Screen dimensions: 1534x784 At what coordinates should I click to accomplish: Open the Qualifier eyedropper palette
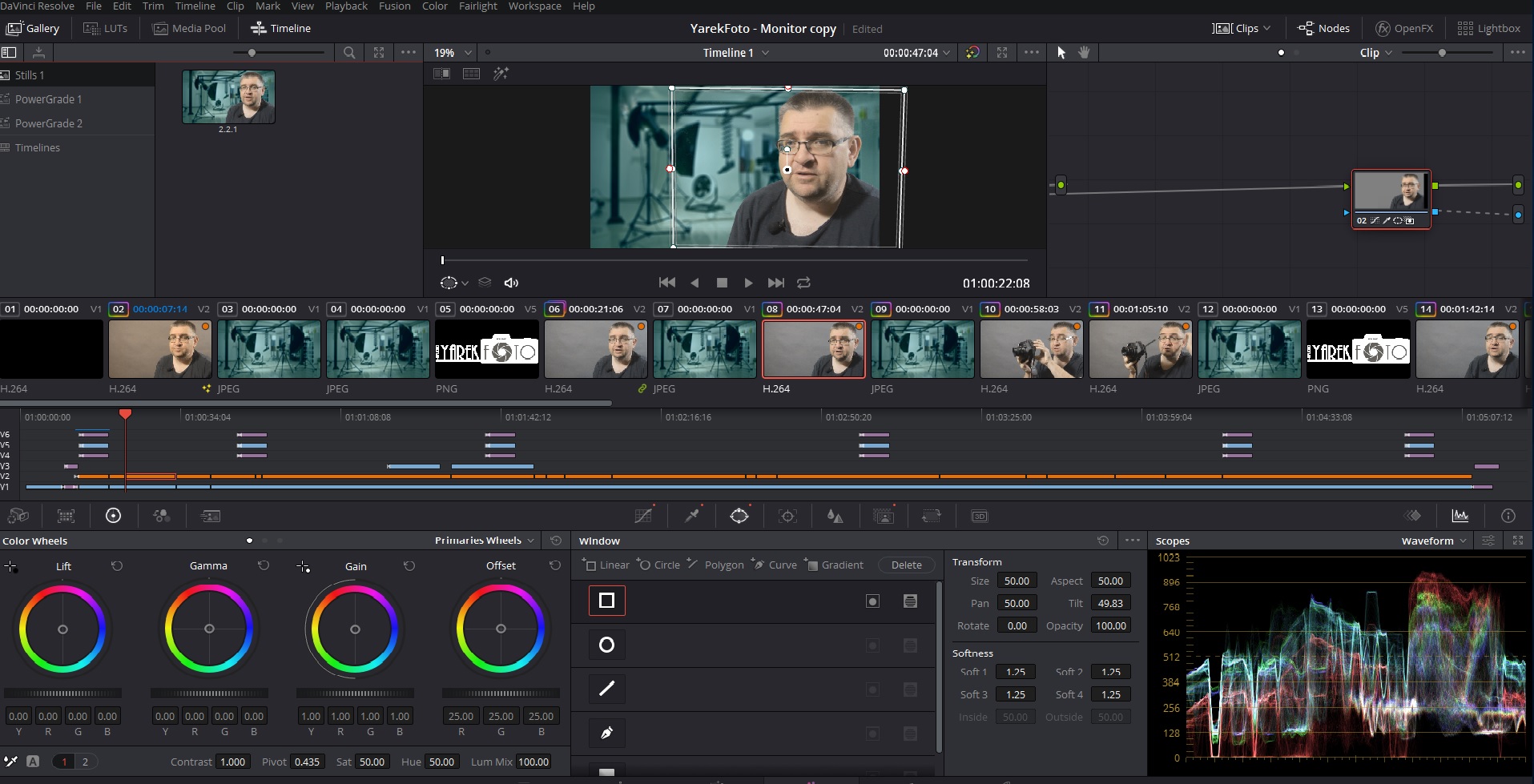click(692, 515)
